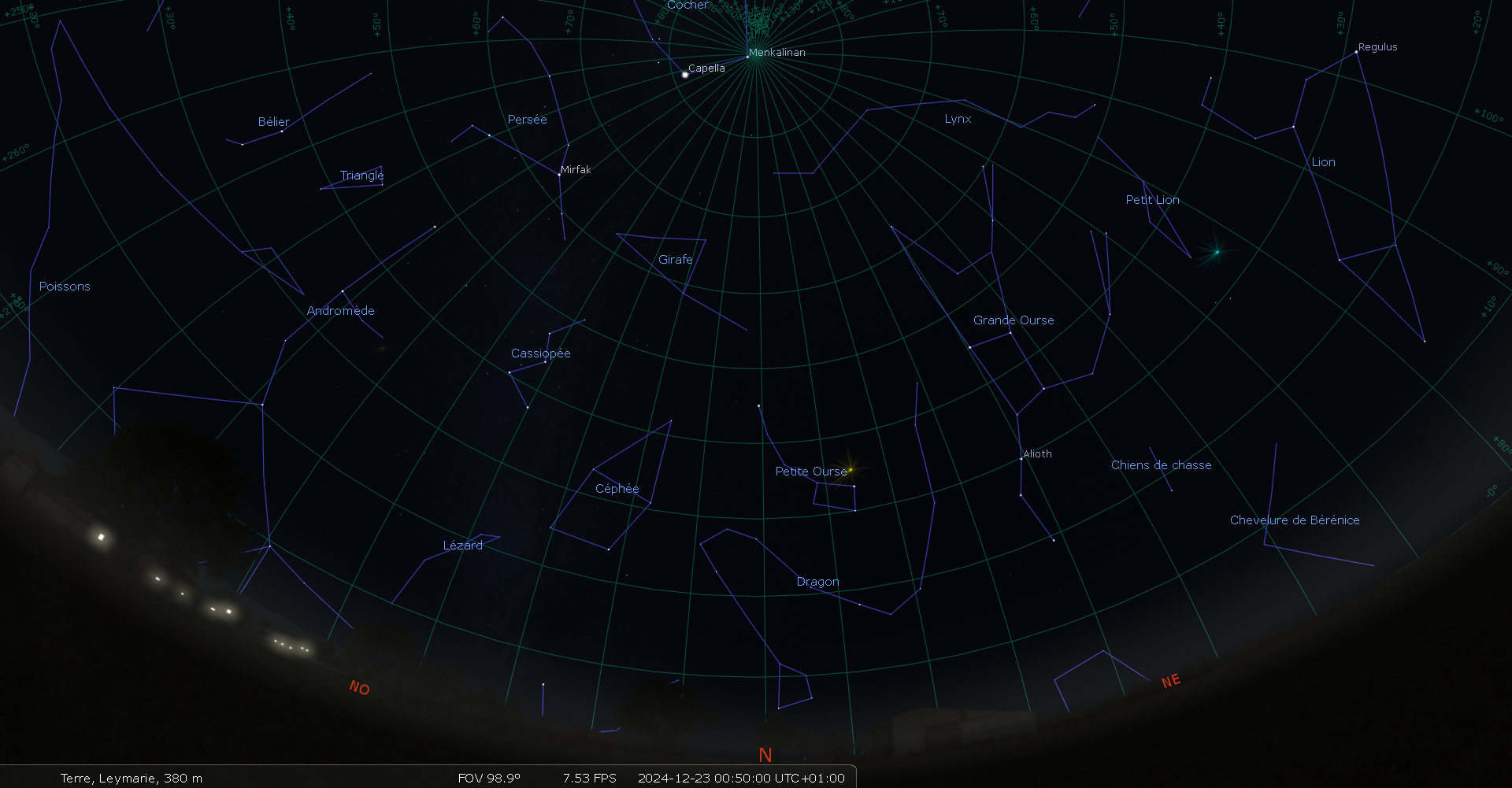
Task: Click the red N cardinal marker
Action: click(765, 755)
